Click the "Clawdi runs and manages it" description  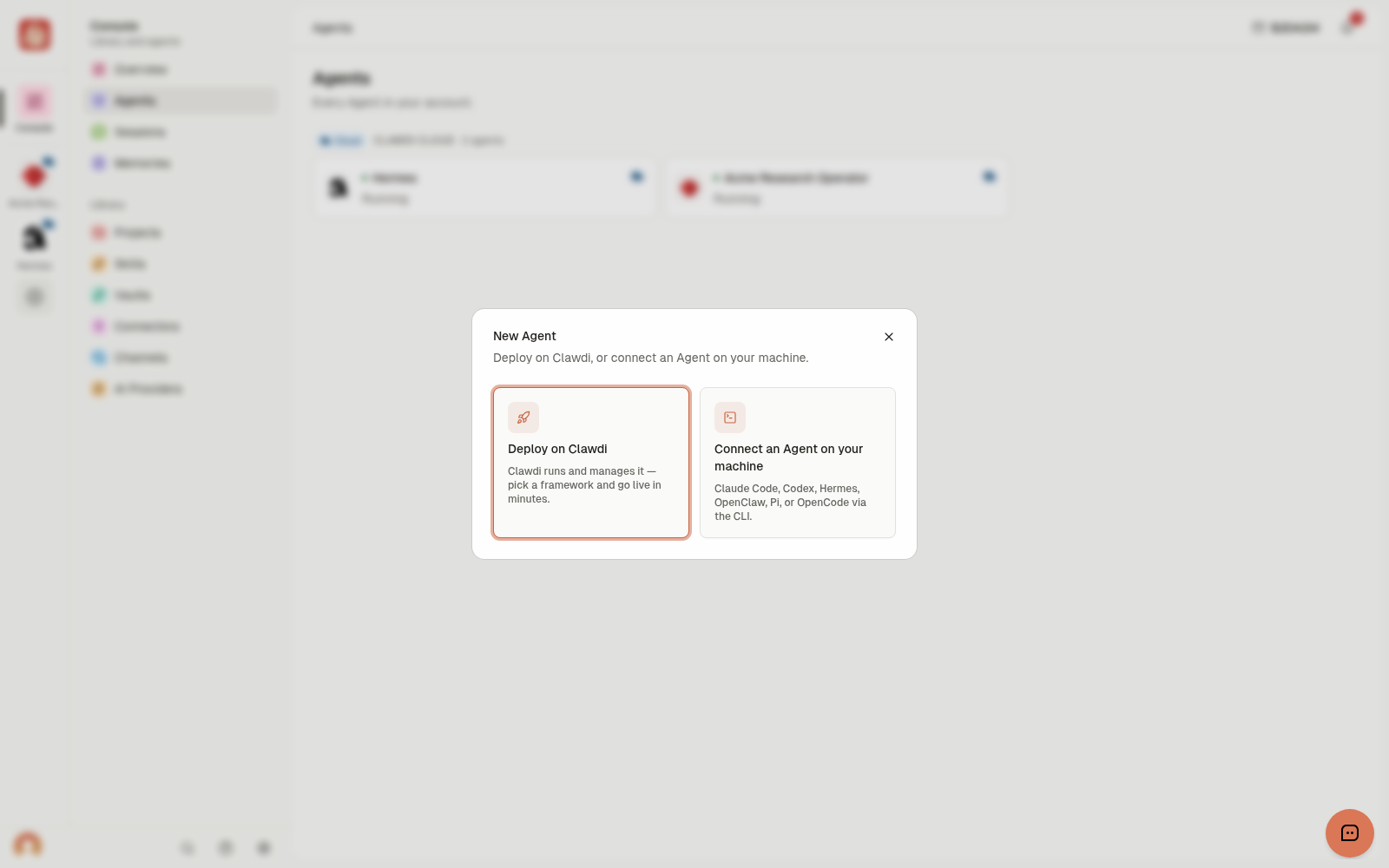[x=584, y=485]
